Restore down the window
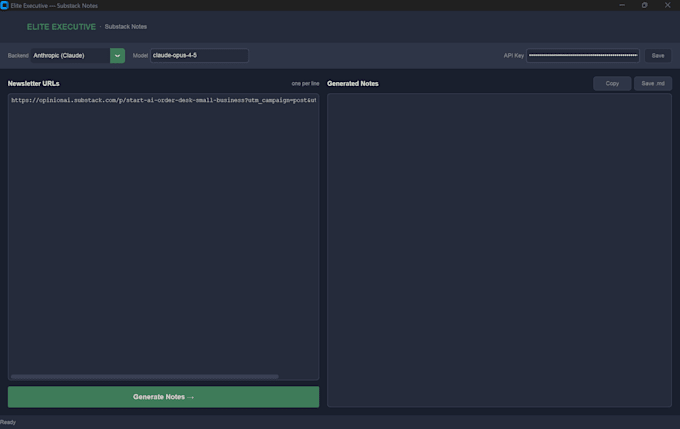Image resolution: width=680 pixels, height=429 pixels. point(644,5)
